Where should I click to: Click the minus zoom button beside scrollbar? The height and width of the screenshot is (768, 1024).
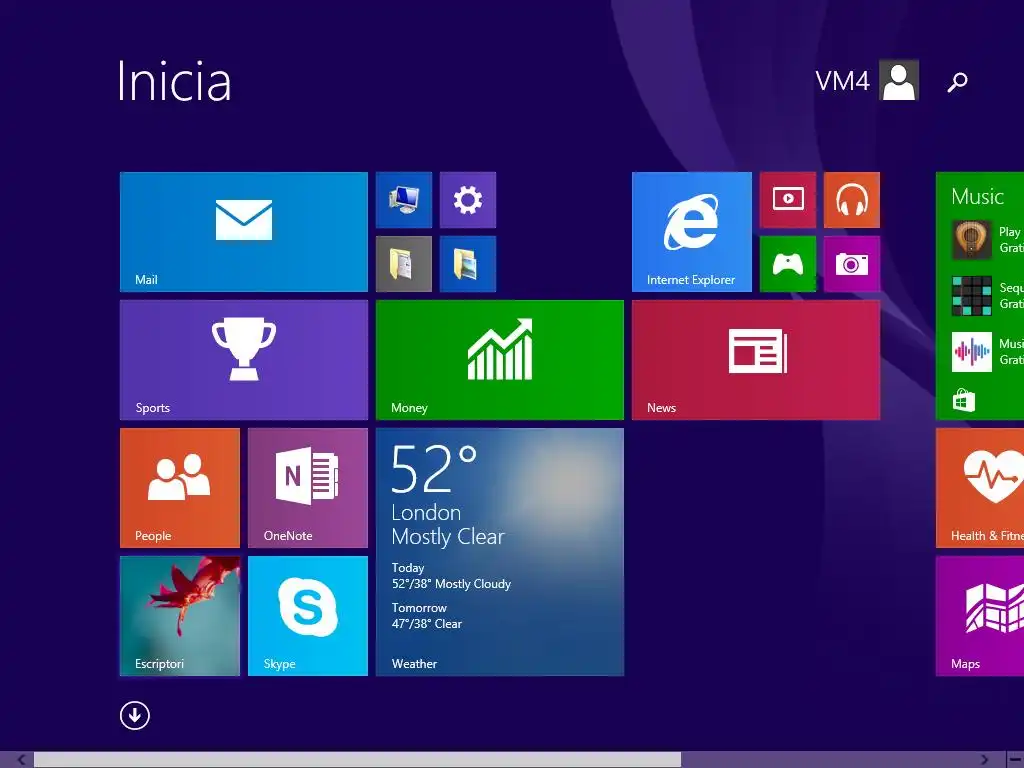point(1016,760)
